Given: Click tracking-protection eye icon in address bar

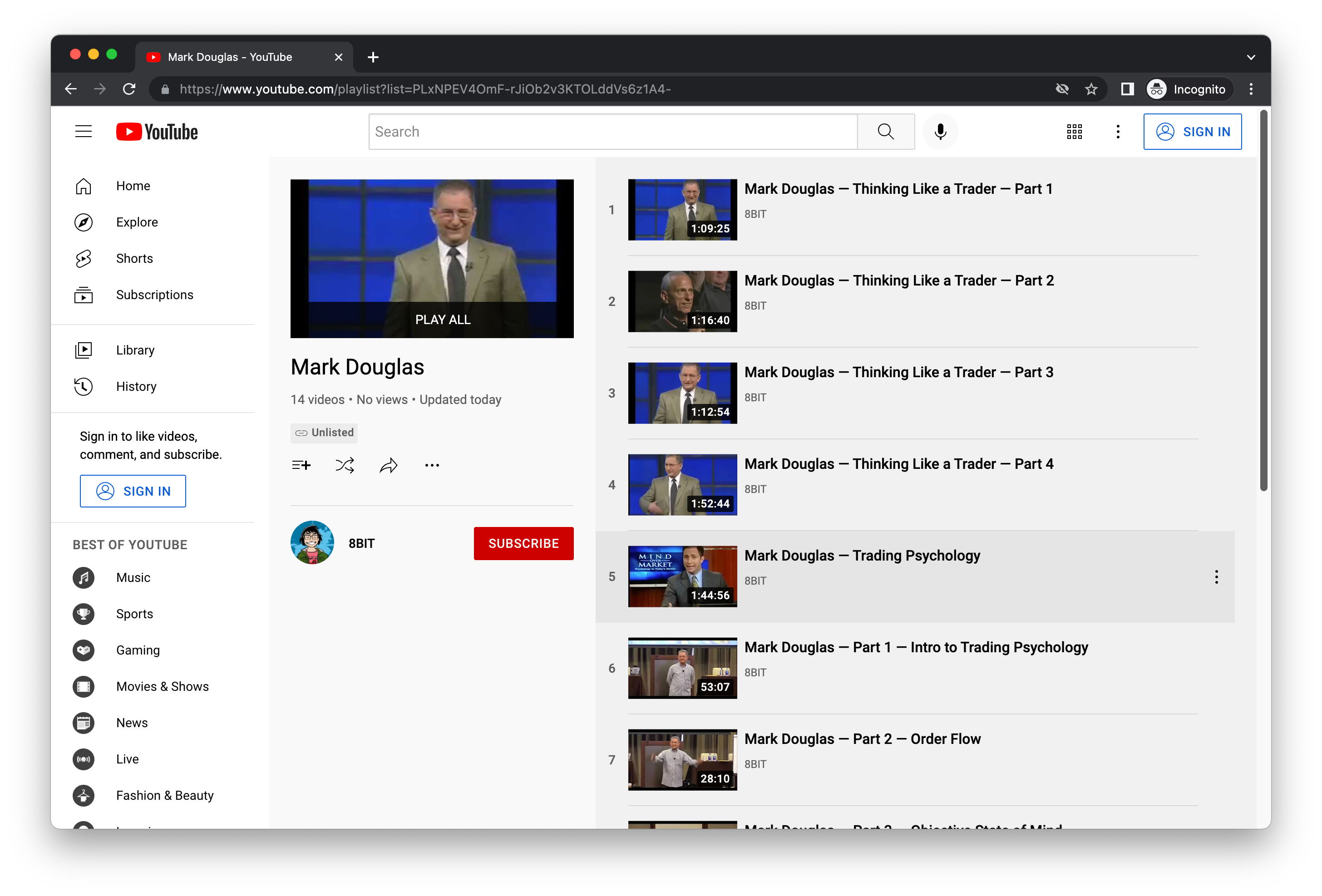Looking at the screenshot, I should 1061,89.
